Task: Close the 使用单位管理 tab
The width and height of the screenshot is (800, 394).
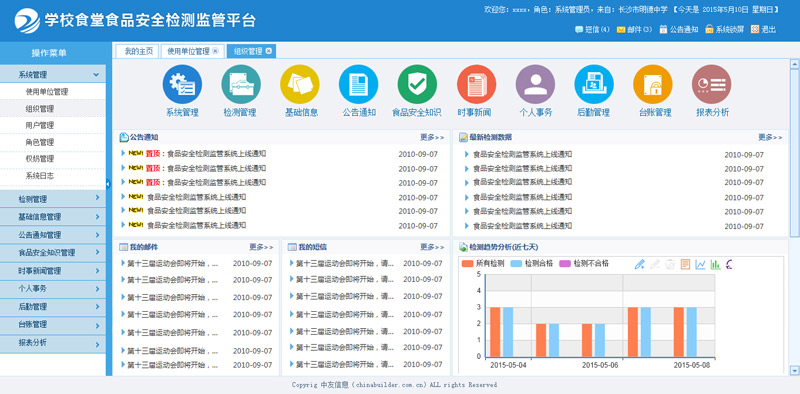Action: pyautogui.click(x=215, y=51)
